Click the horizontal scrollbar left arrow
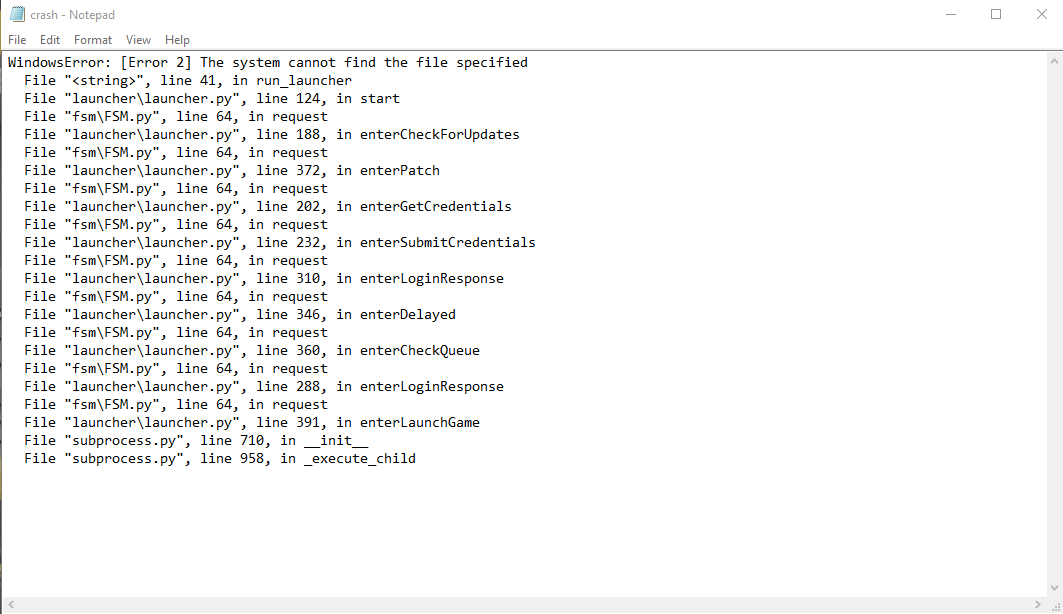The width and height of the screenshot is (1063, 614). tap(10, 605)
